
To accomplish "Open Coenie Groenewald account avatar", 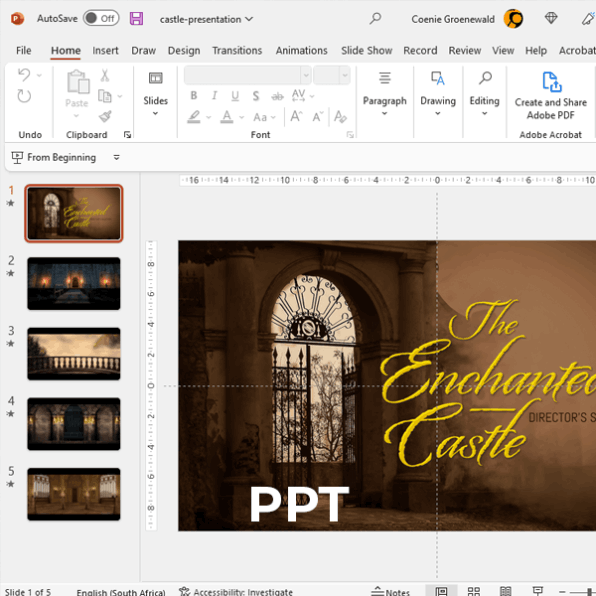I will tap(513, 19).
